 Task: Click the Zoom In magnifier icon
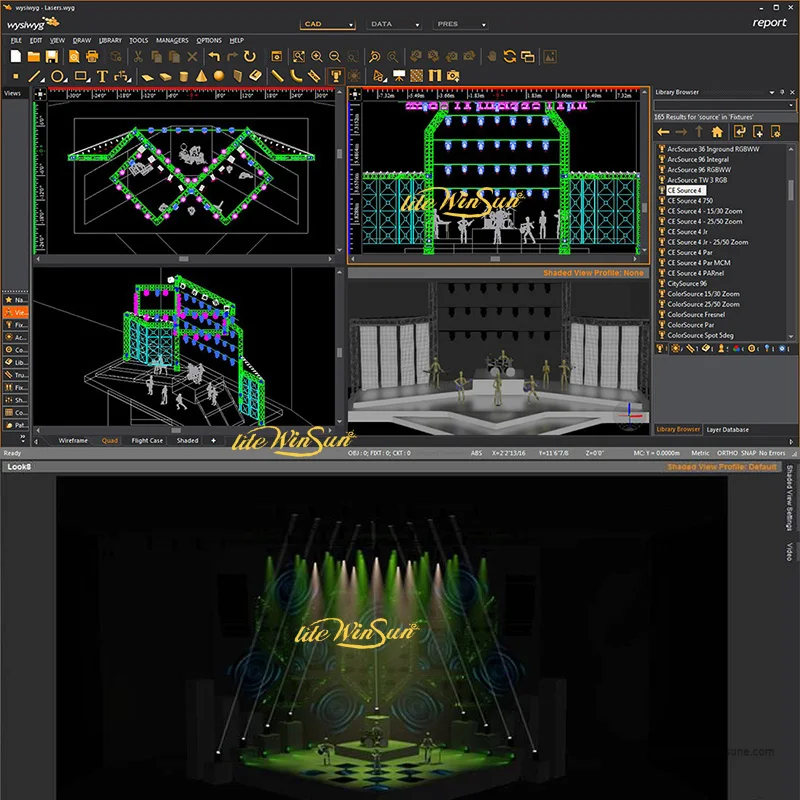(x=315, y=57)
